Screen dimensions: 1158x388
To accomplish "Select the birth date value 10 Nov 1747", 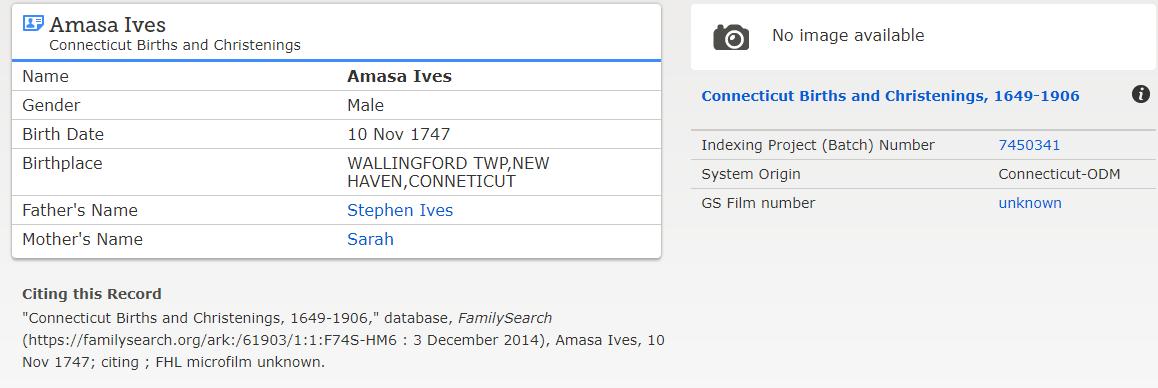I will [x=398, y=135].
